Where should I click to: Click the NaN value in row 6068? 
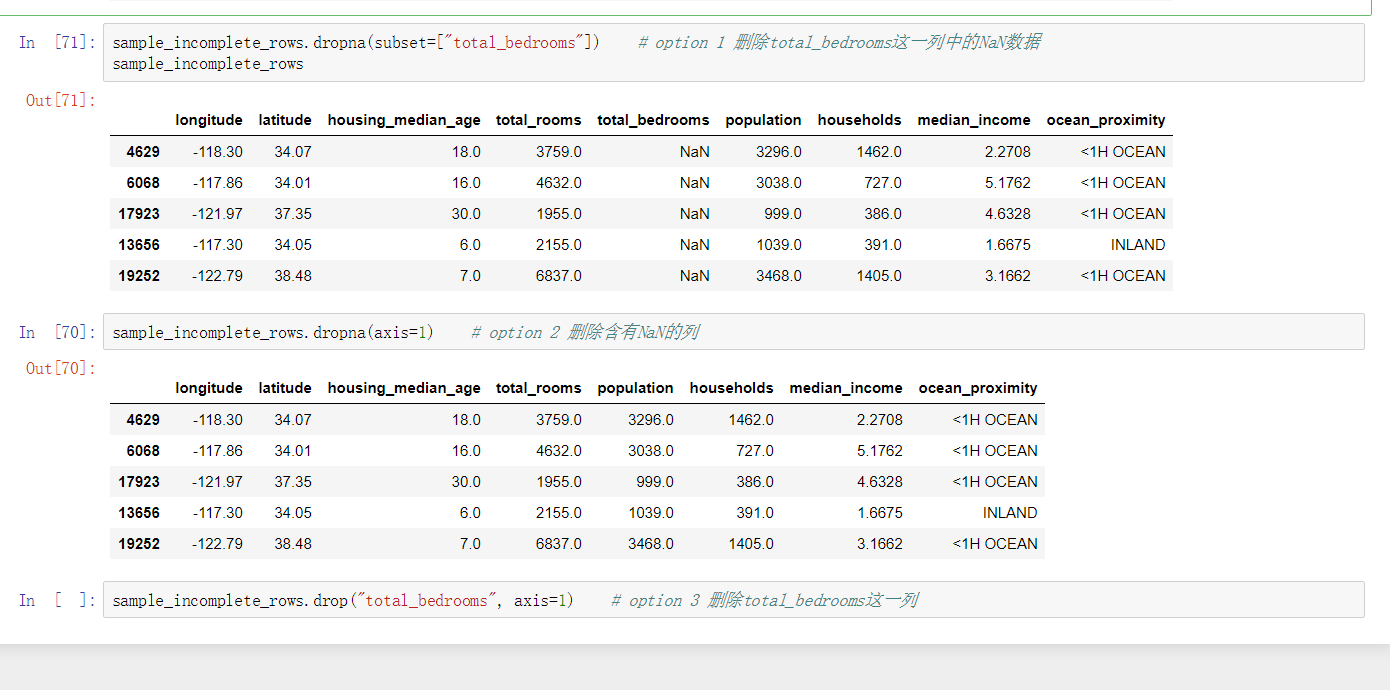(x=694, y=182)
